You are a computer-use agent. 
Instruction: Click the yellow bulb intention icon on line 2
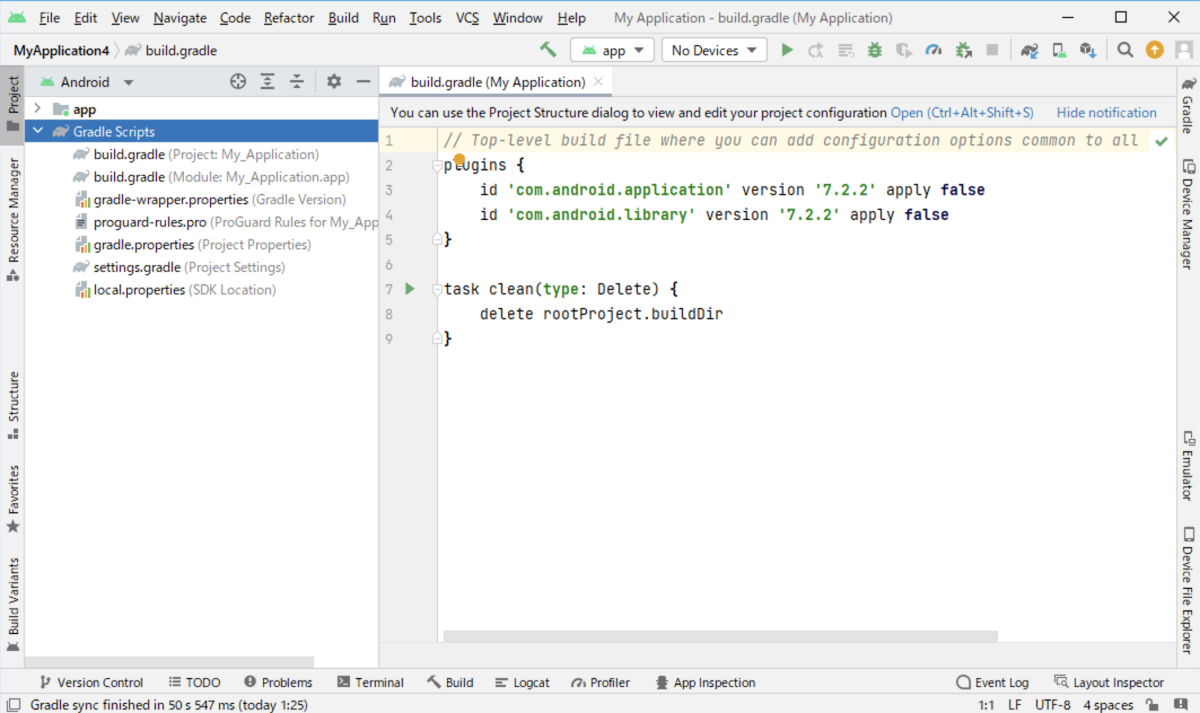[x=460, y=159]
